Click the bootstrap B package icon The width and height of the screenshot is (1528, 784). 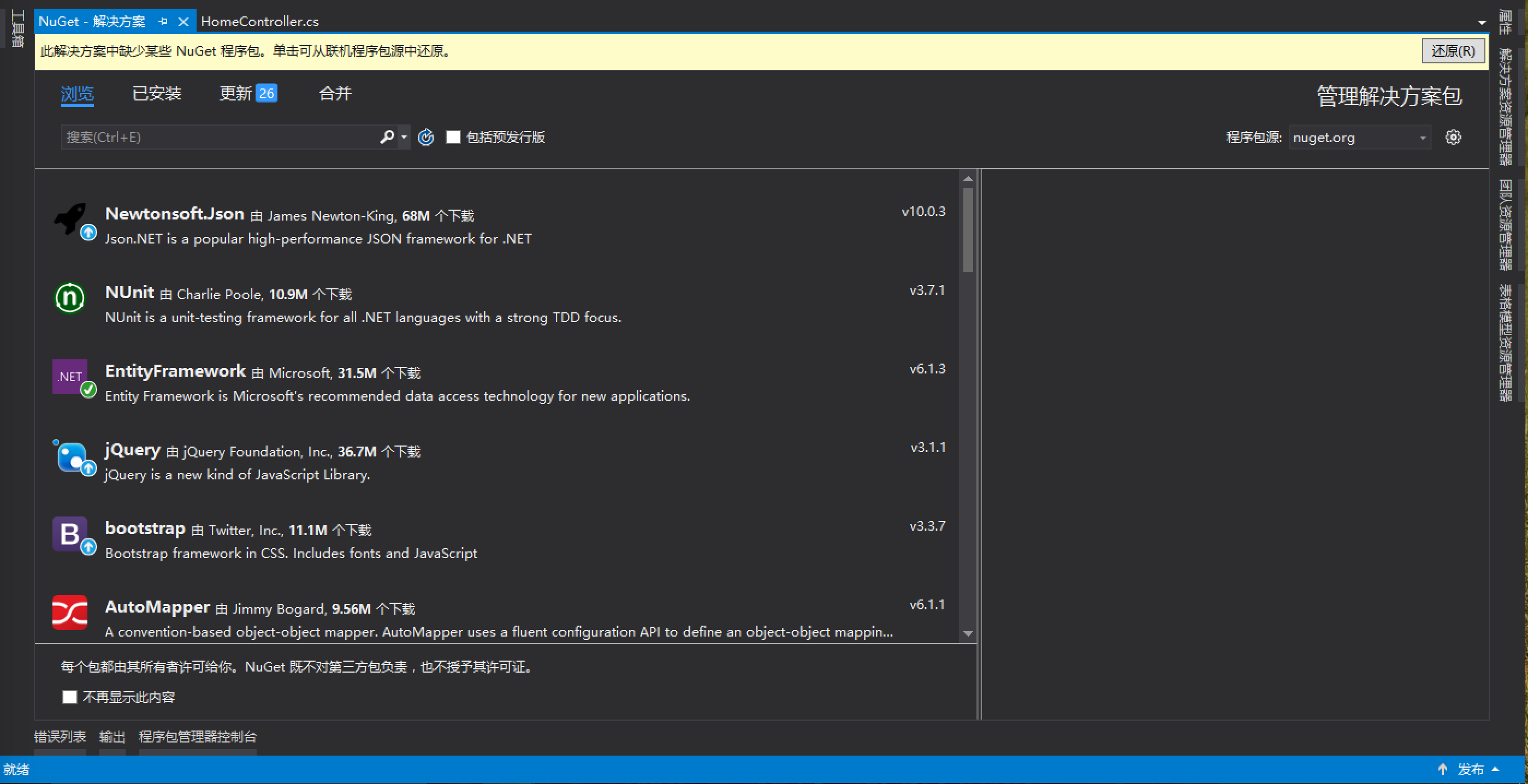[70, 534]
